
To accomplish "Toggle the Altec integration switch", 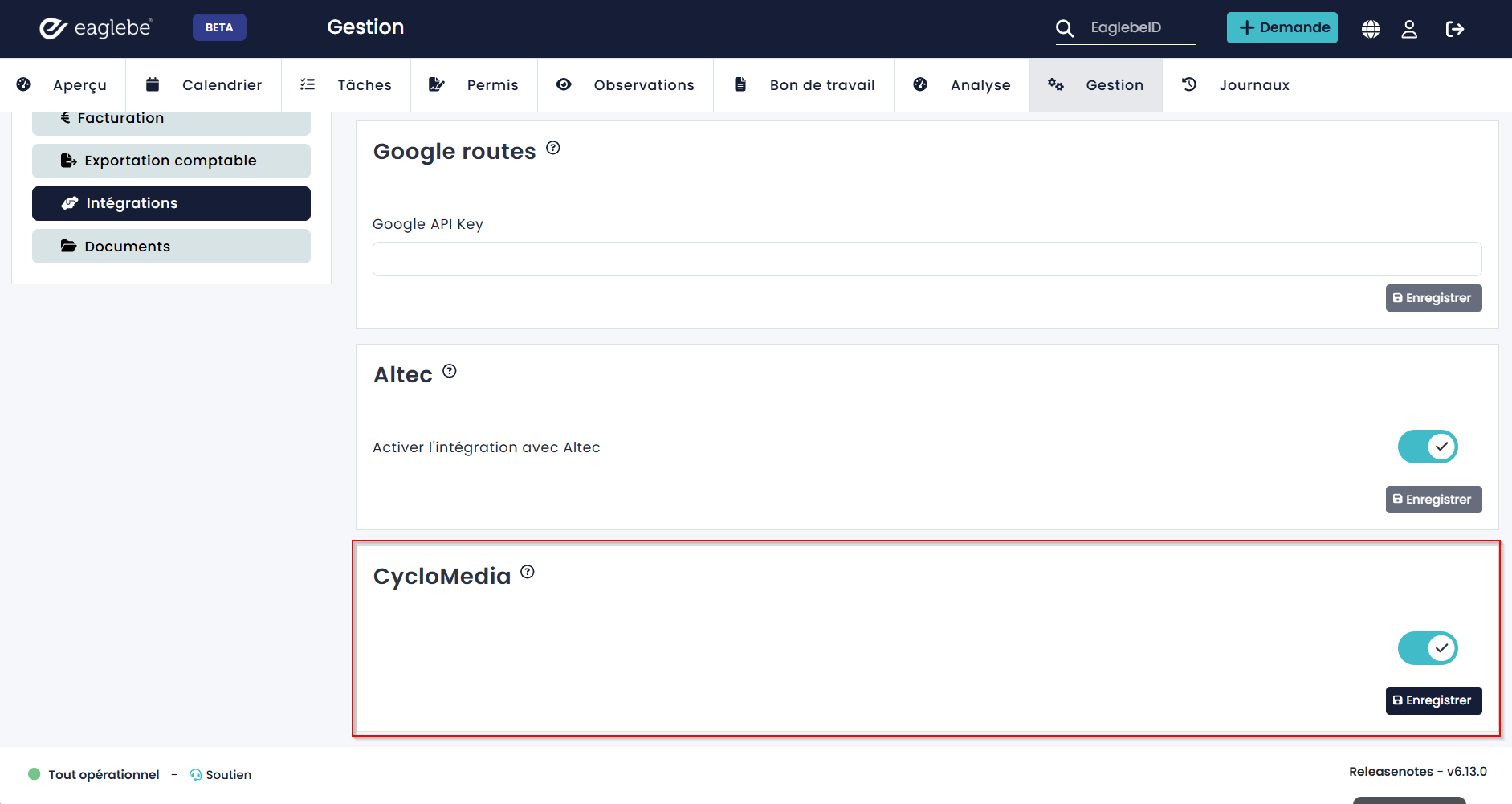I will [1428, 447].
